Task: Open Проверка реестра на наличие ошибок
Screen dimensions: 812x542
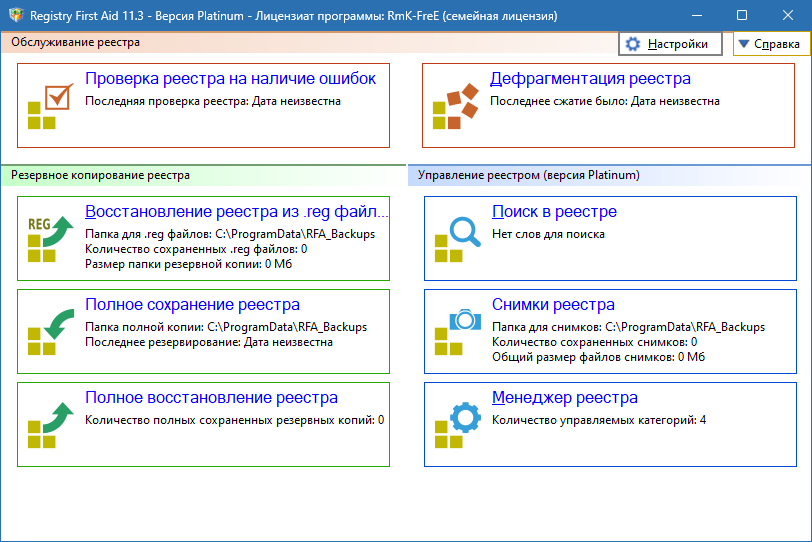Action: (230, 79)
